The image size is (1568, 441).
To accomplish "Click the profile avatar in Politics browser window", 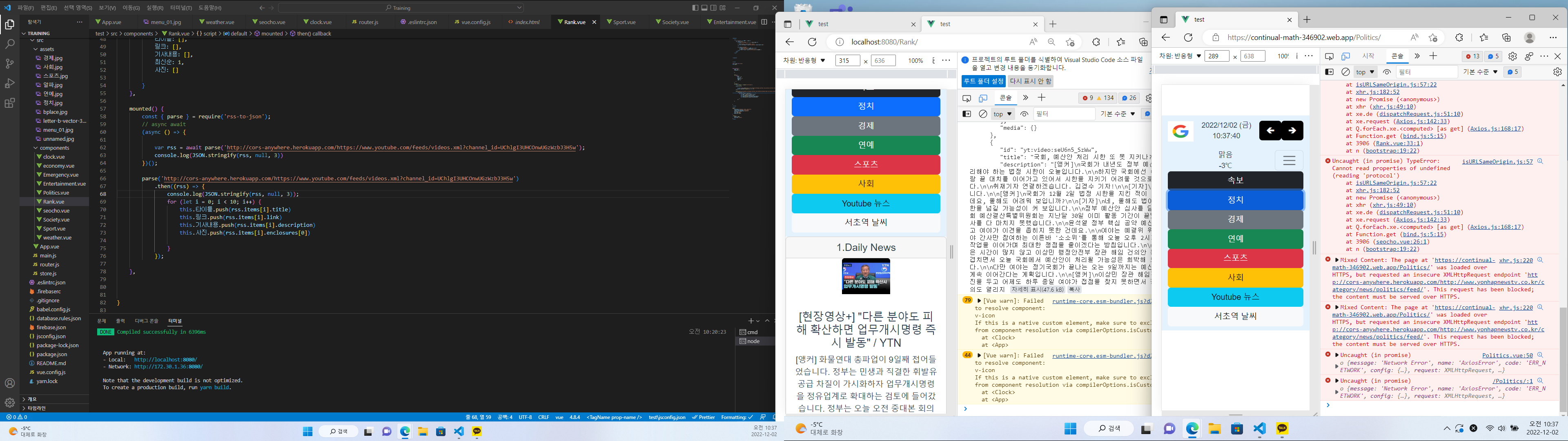I will tap(1530, 37).
